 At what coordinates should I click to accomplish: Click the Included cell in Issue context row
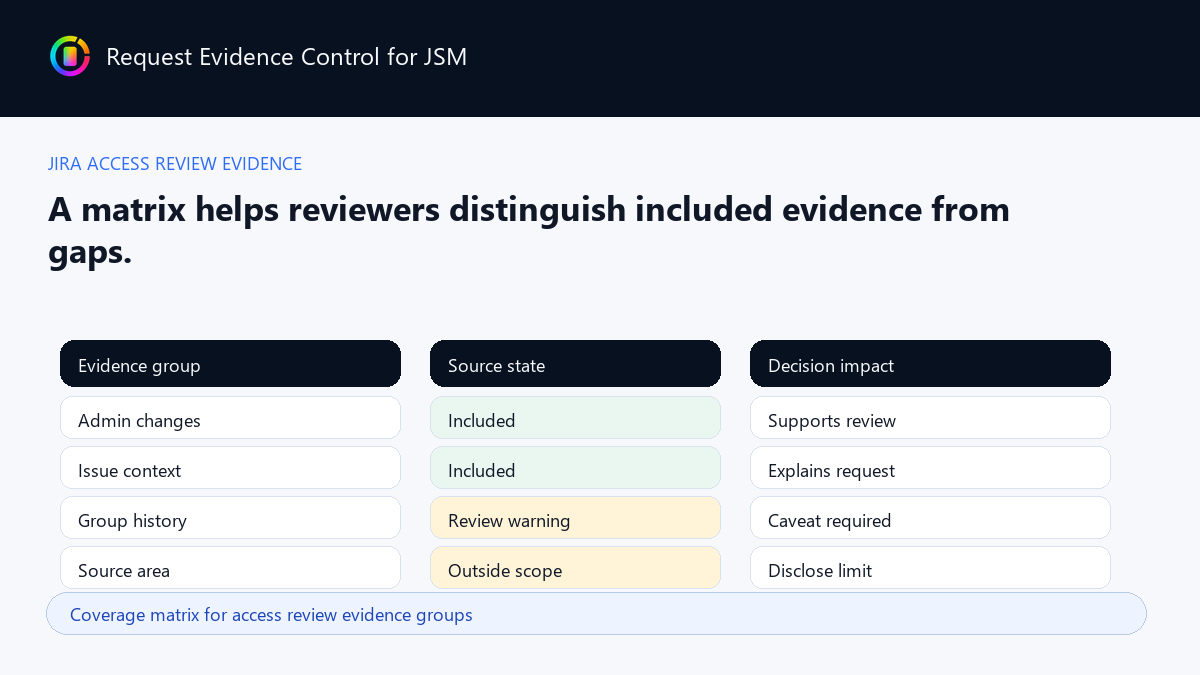click(x=575, y=468)
